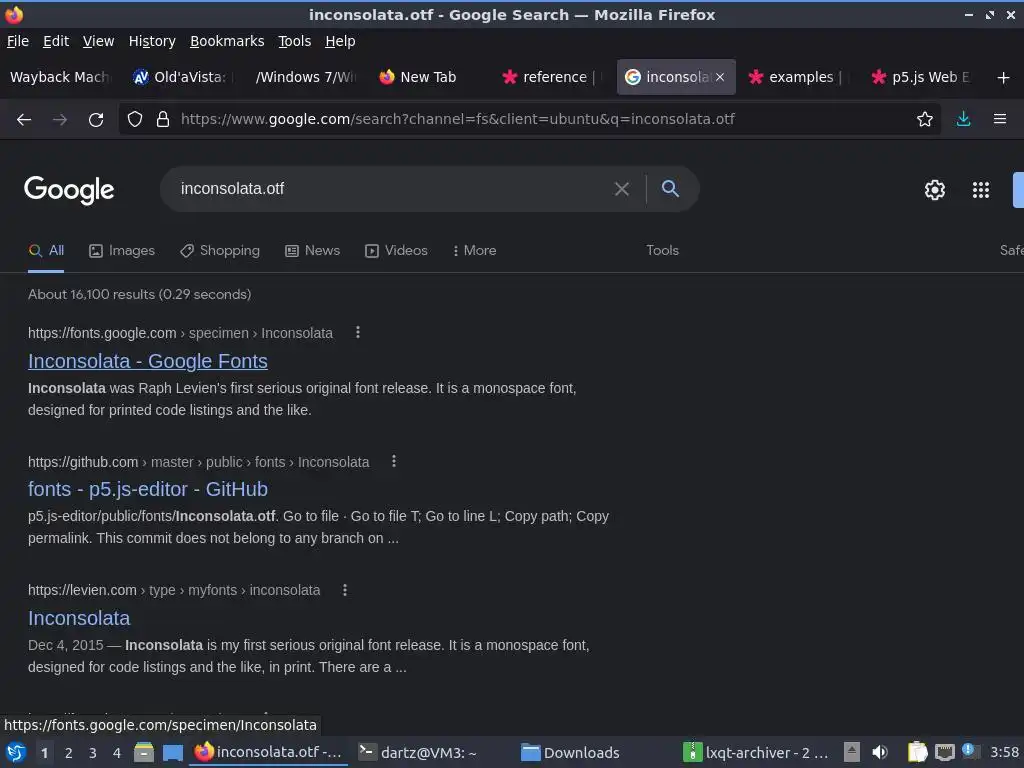Image resolution: width=1024 pixels, height=768 pixels.
Task: Open the file manager taskbar launcher
Action: click(x=144, y=752)
